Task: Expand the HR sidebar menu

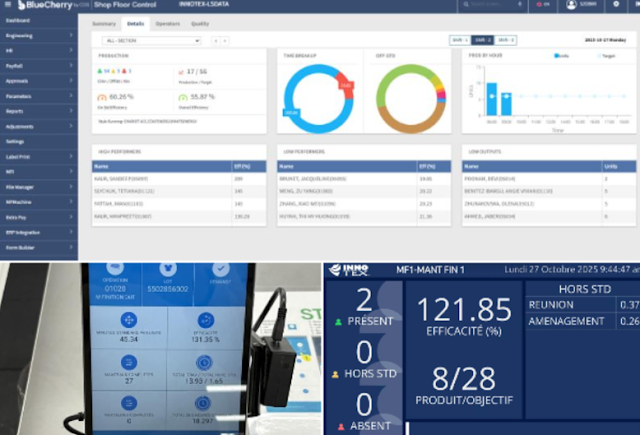Action: tap(39, 51)
